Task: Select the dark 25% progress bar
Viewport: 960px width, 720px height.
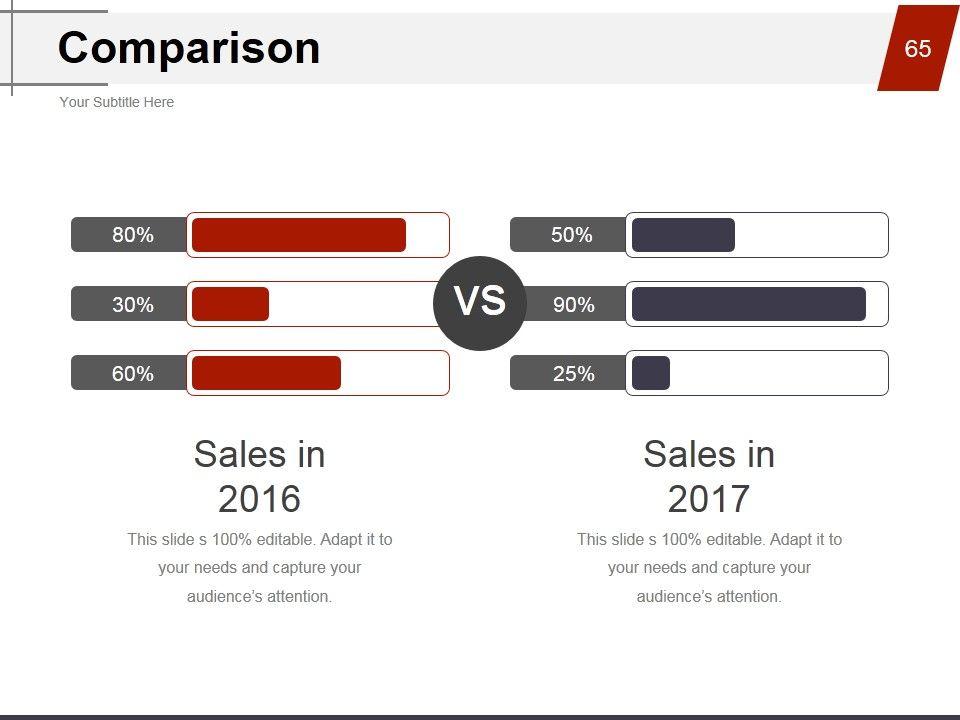Action: click(x=651, y=373)
